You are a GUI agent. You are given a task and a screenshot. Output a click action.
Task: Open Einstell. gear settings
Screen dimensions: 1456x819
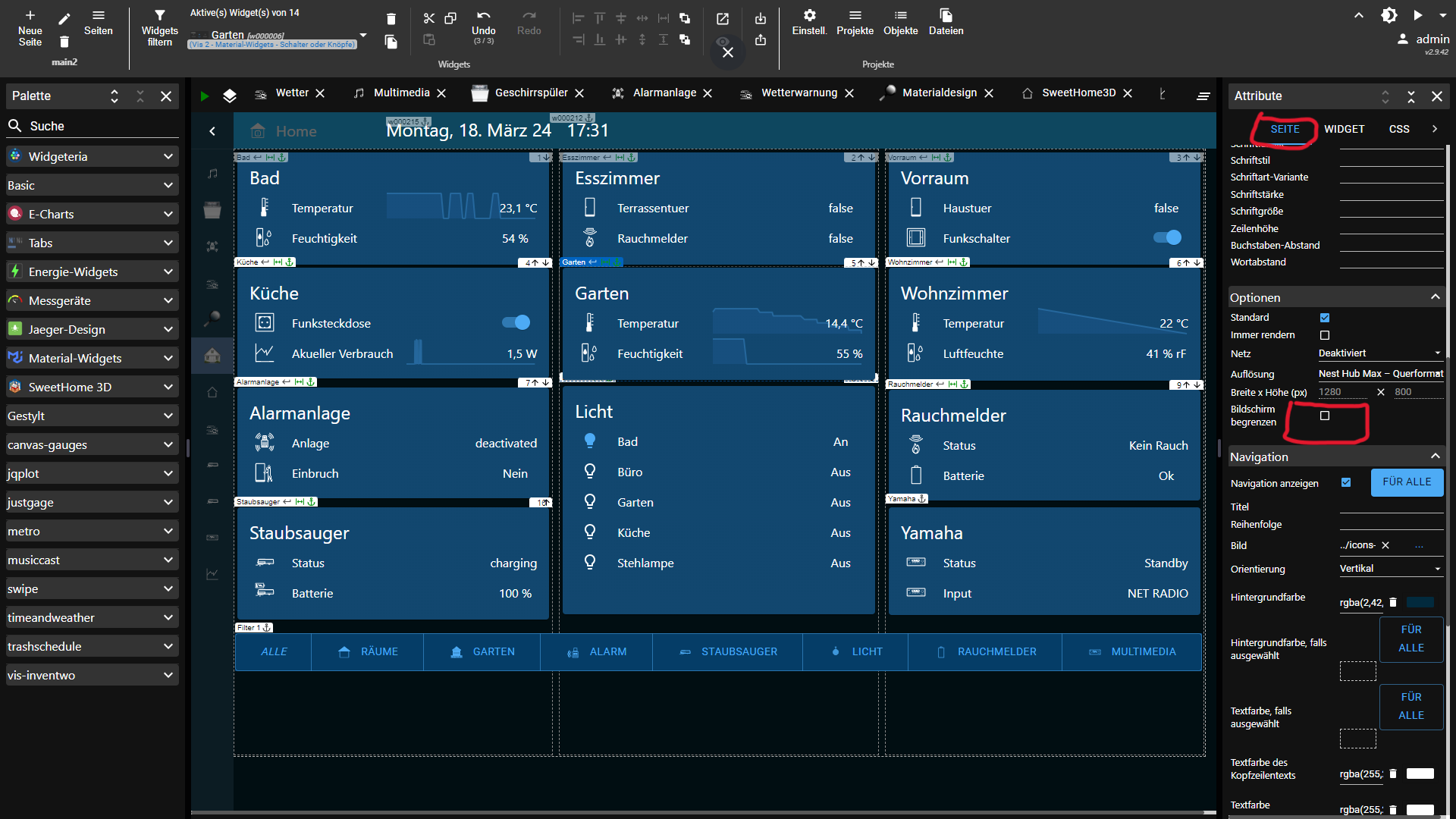(x=809, y=16)
